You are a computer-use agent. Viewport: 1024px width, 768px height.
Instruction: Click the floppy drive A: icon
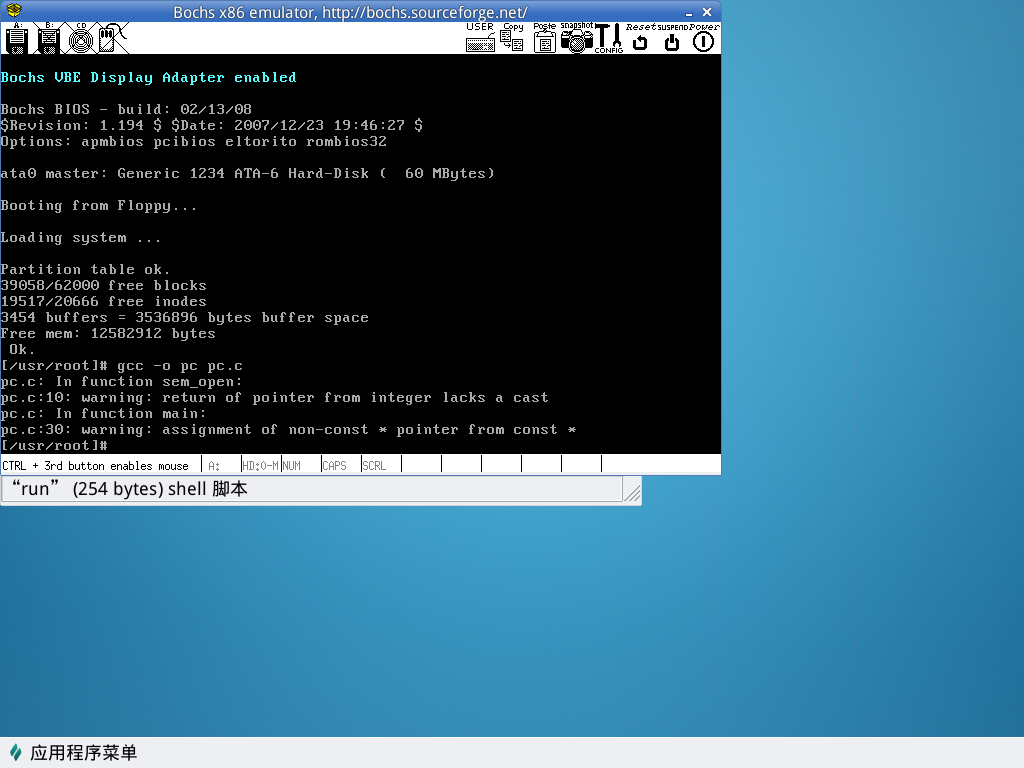click(16, 39)
